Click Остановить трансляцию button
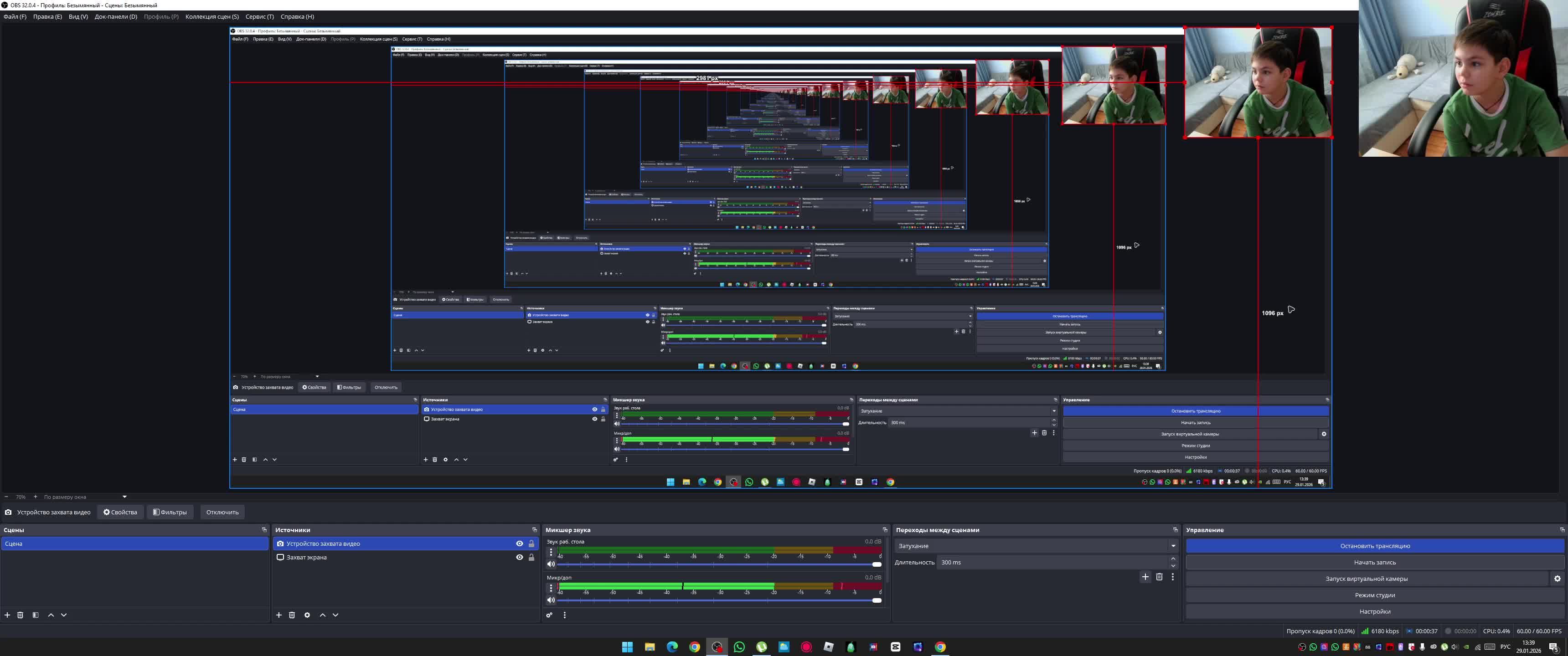The height and width of the screenshot is (656, 1568). (1374, 546)
